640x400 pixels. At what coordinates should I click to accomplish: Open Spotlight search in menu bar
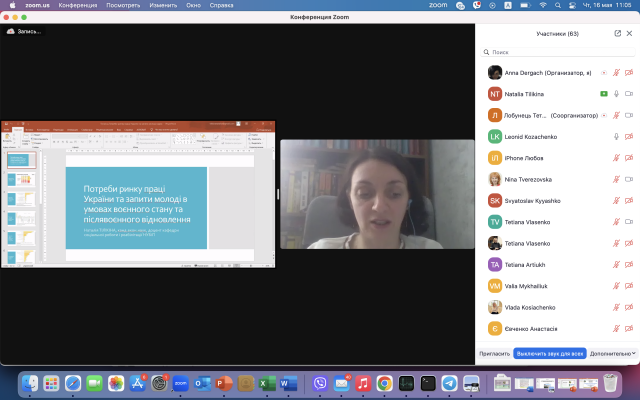coord(558,5)
